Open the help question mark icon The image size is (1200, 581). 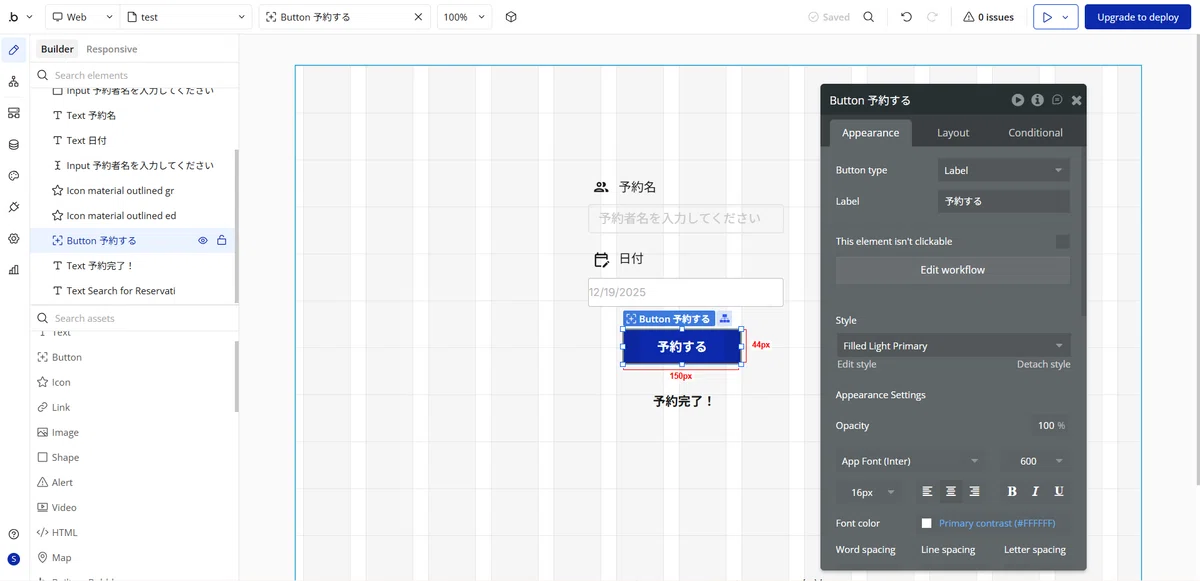pos(13,535)
